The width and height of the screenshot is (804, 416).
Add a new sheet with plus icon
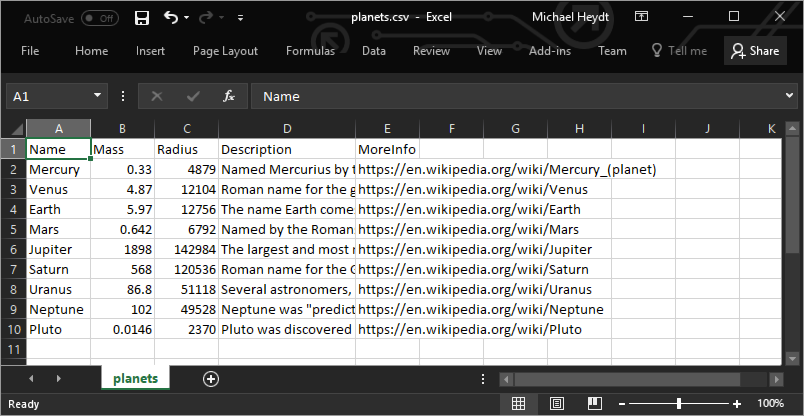coord(211,379)
